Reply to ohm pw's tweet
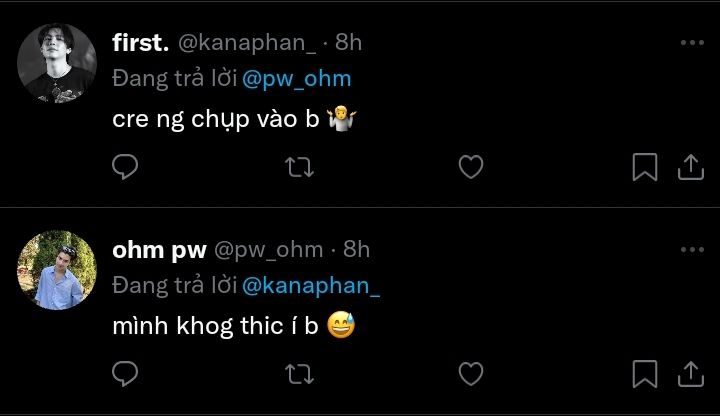This screenshot has width=720, height=416. [125, 373]
